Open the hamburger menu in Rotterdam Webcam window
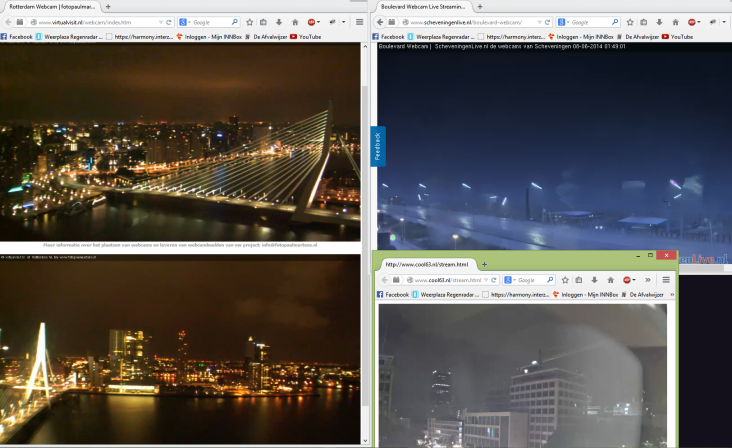 359,22
